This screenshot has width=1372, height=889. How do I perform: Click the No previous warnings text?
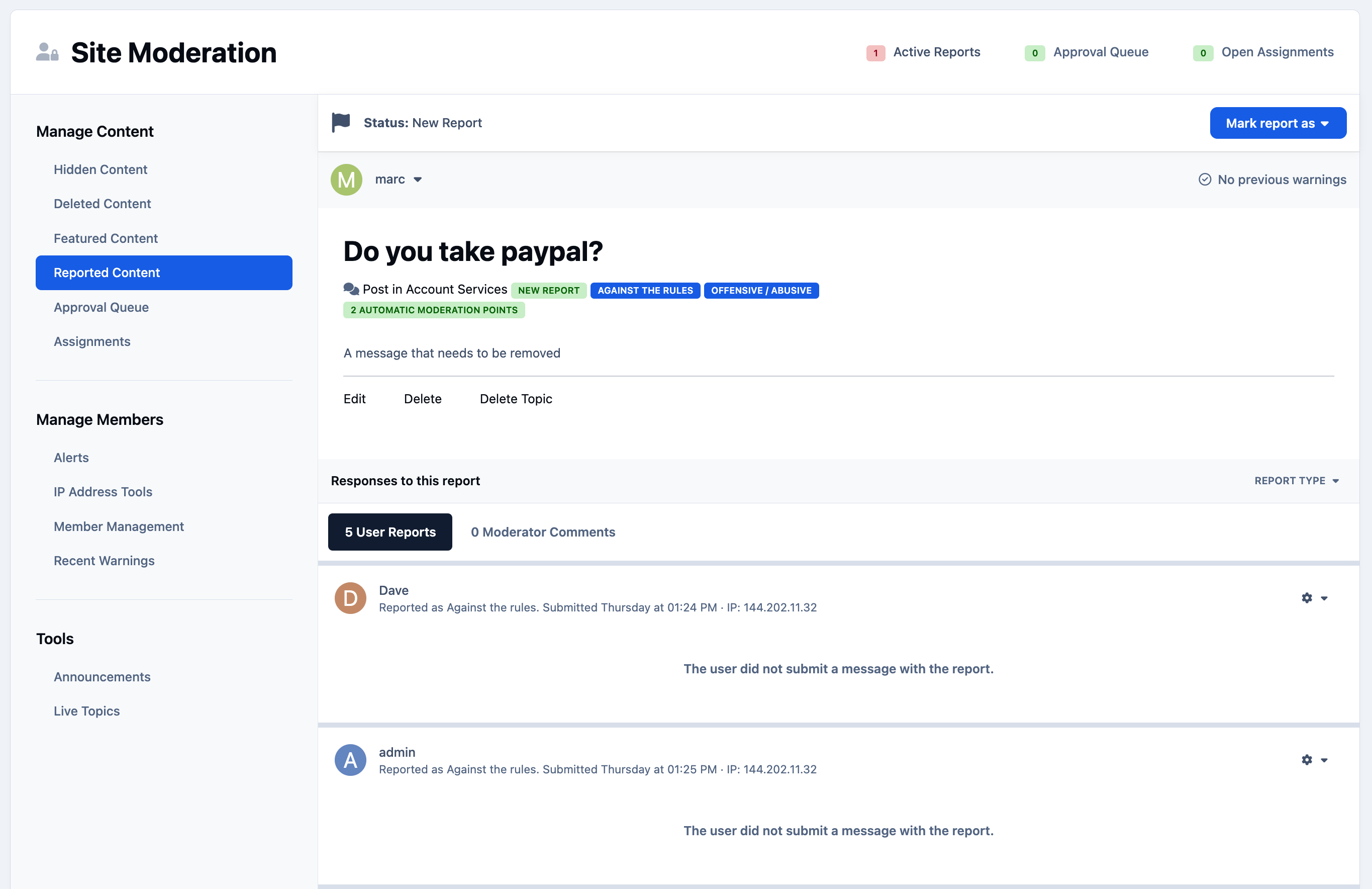tap(1282, 180)
